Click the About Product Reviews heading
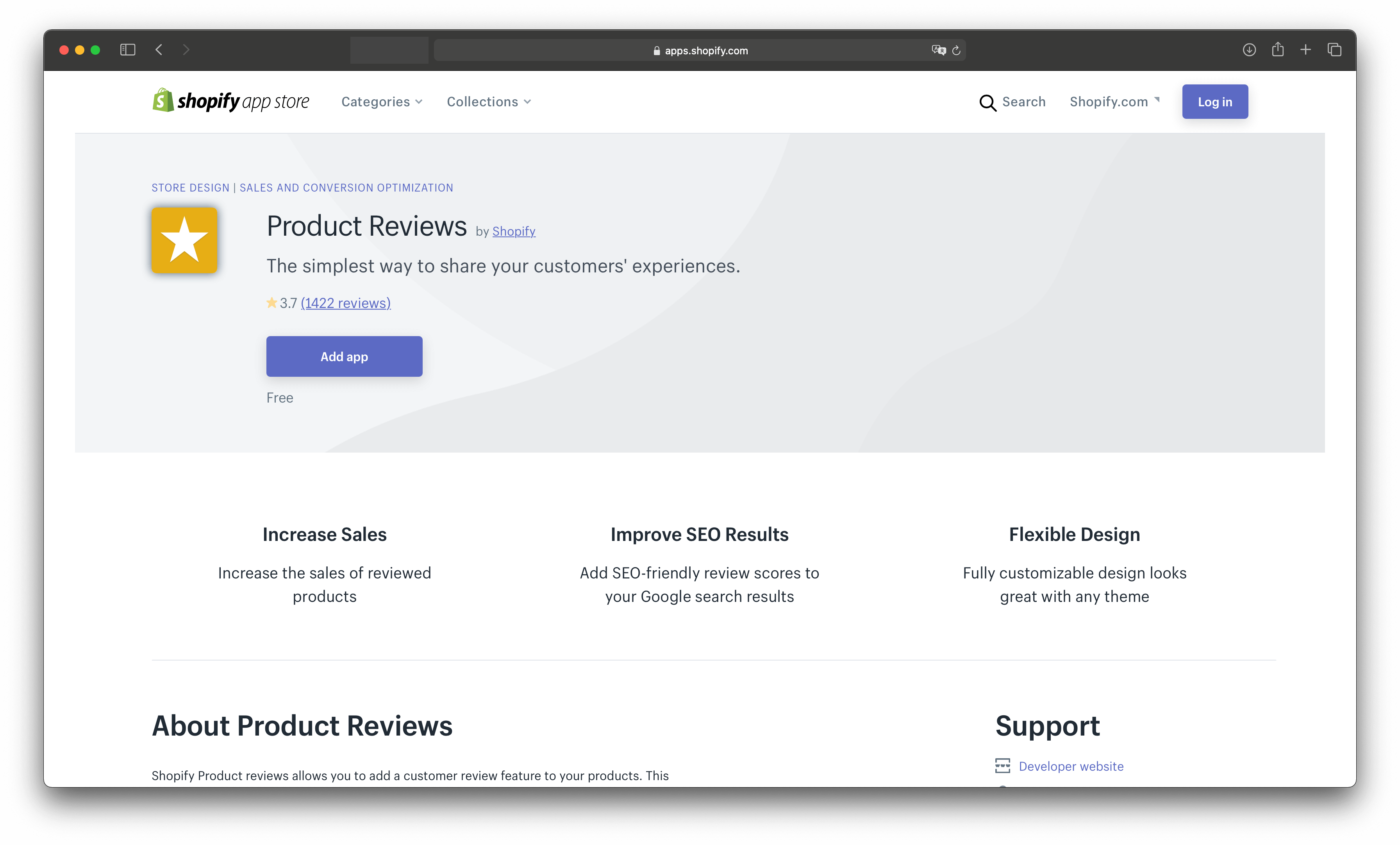 pyautogui.click(x=302, y=725)
